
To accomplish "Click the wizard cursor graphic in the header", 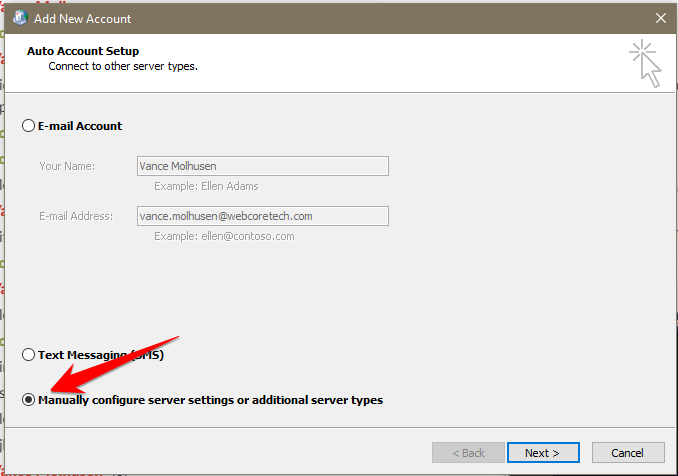I will click(x=645, y=63).
